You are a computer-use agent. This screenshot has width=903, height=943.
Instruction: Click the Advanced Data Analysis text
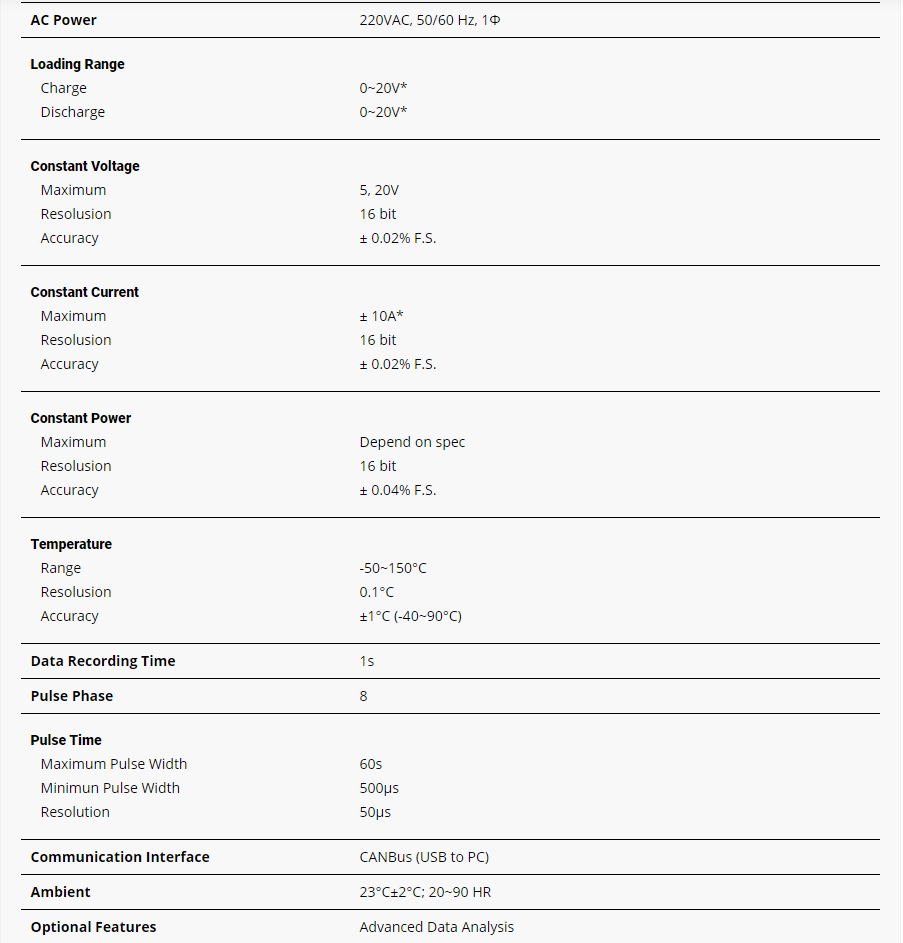[x=436, y=927]
